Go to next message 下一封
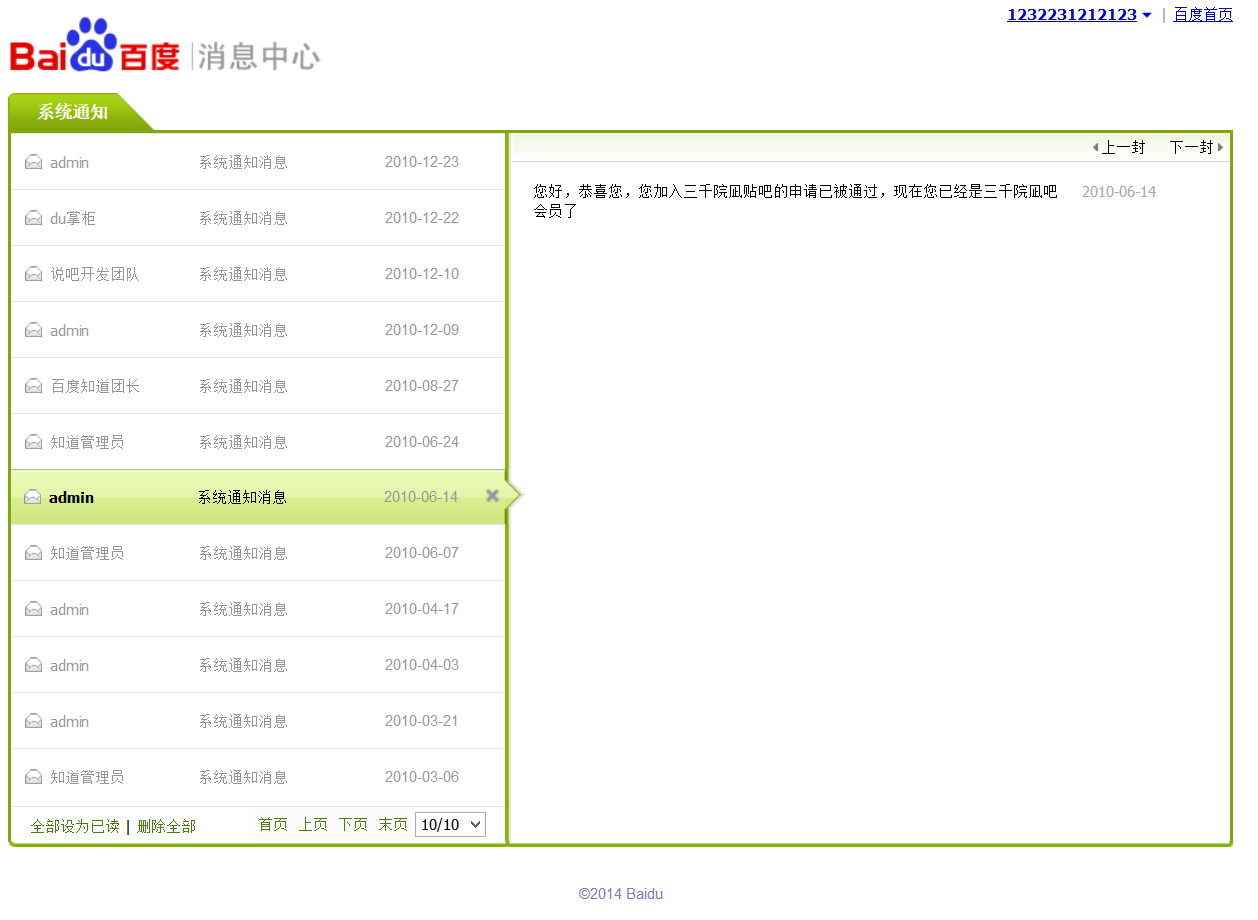The image size is (1258, 920). click(1197, 147)
